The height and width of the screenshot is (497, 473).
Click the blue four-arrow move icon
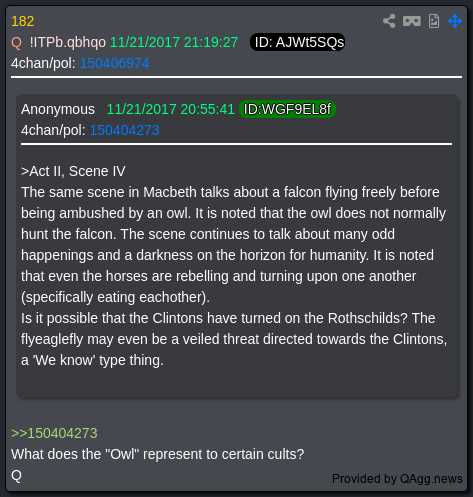455,21
